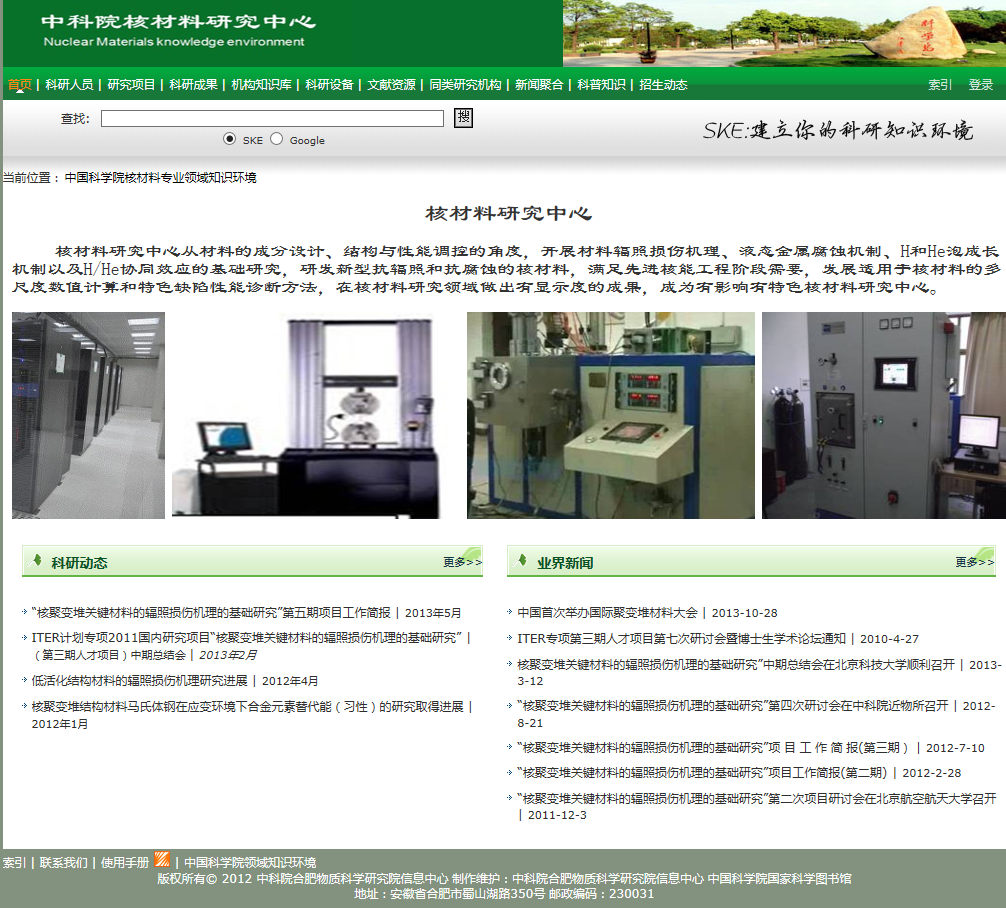Screen dimensions: 1006x908
Task: Click green tree icon beside 科研动态 heading
Action: (x=38, y=561)
